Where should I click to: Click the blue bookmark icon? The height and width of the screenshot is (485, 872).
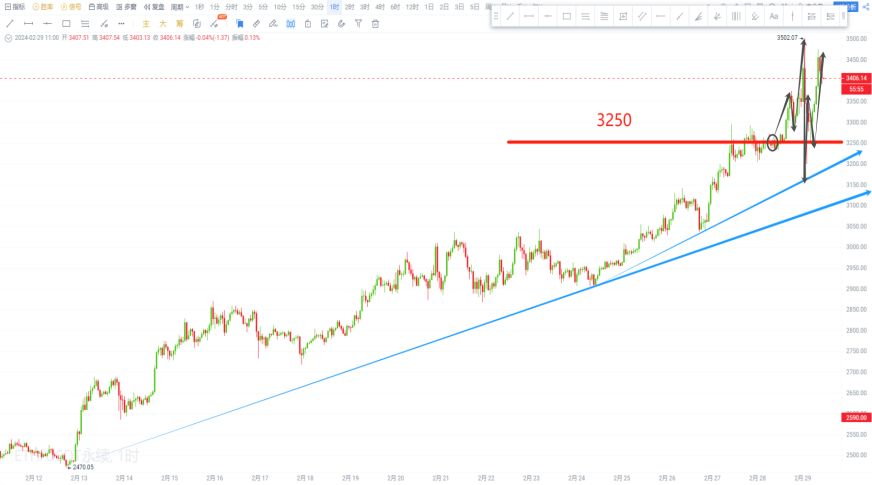[240, 23]
